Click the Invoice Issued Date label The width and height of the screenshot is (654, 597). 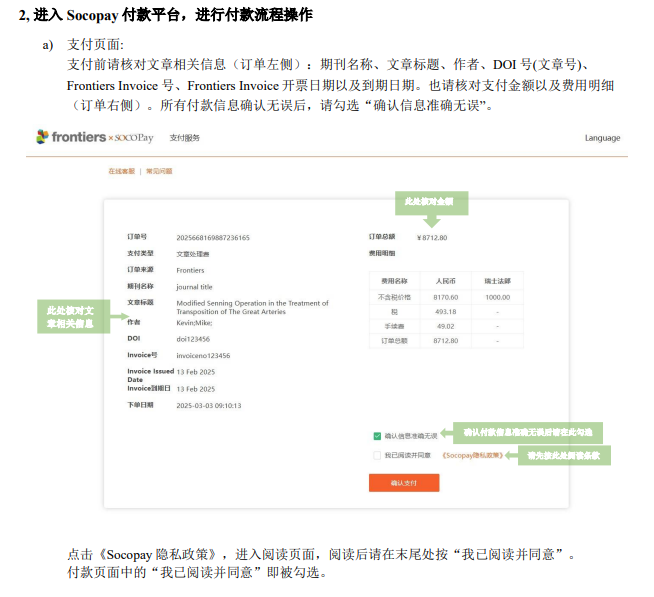pyautogui.click(x=151, y=375)
